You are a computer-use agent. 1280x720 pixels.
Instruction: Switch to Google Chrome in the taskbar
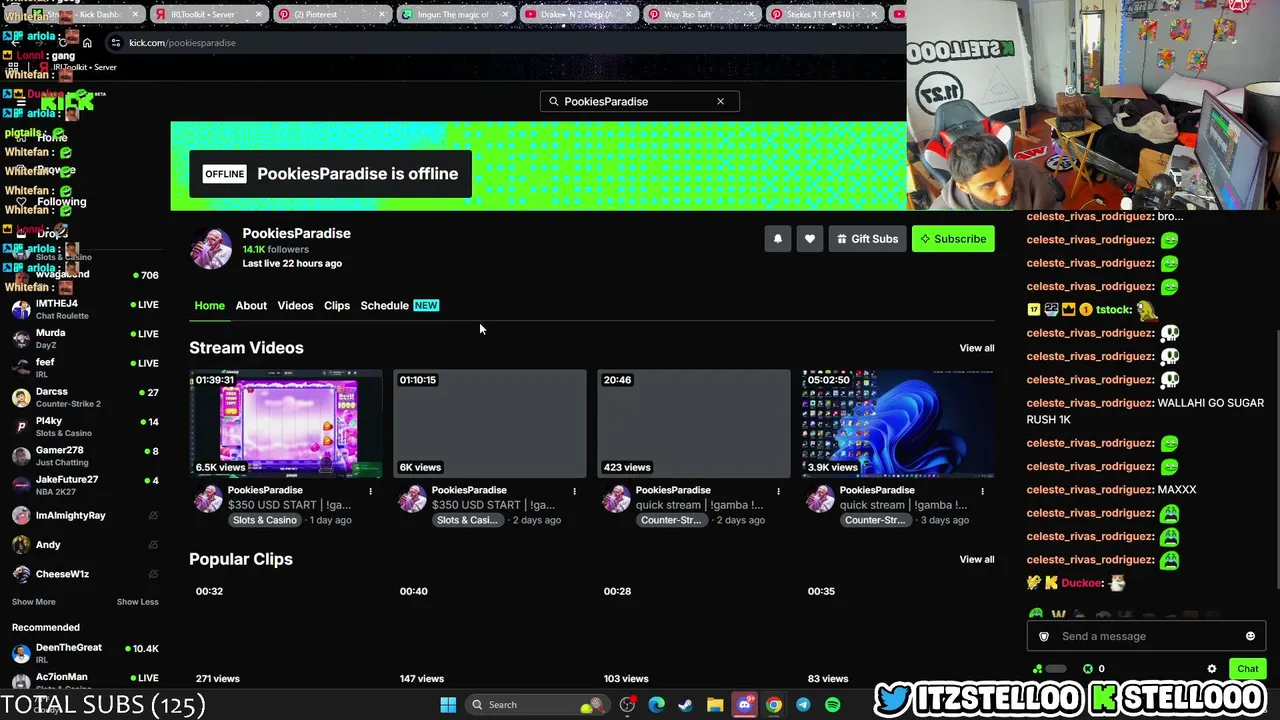click(774, 705)
